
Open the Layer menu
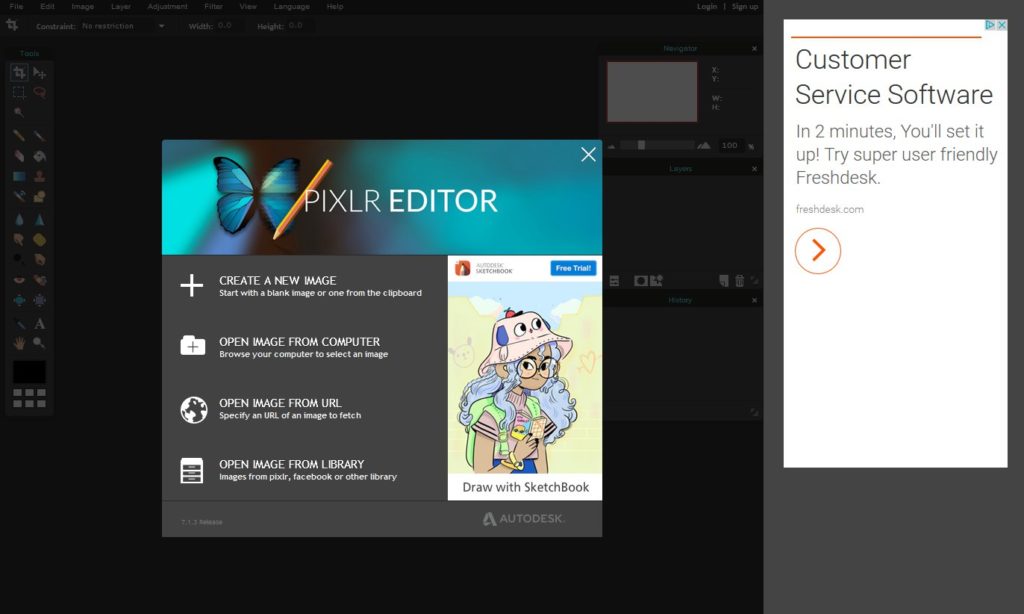(x=121, y=7)
